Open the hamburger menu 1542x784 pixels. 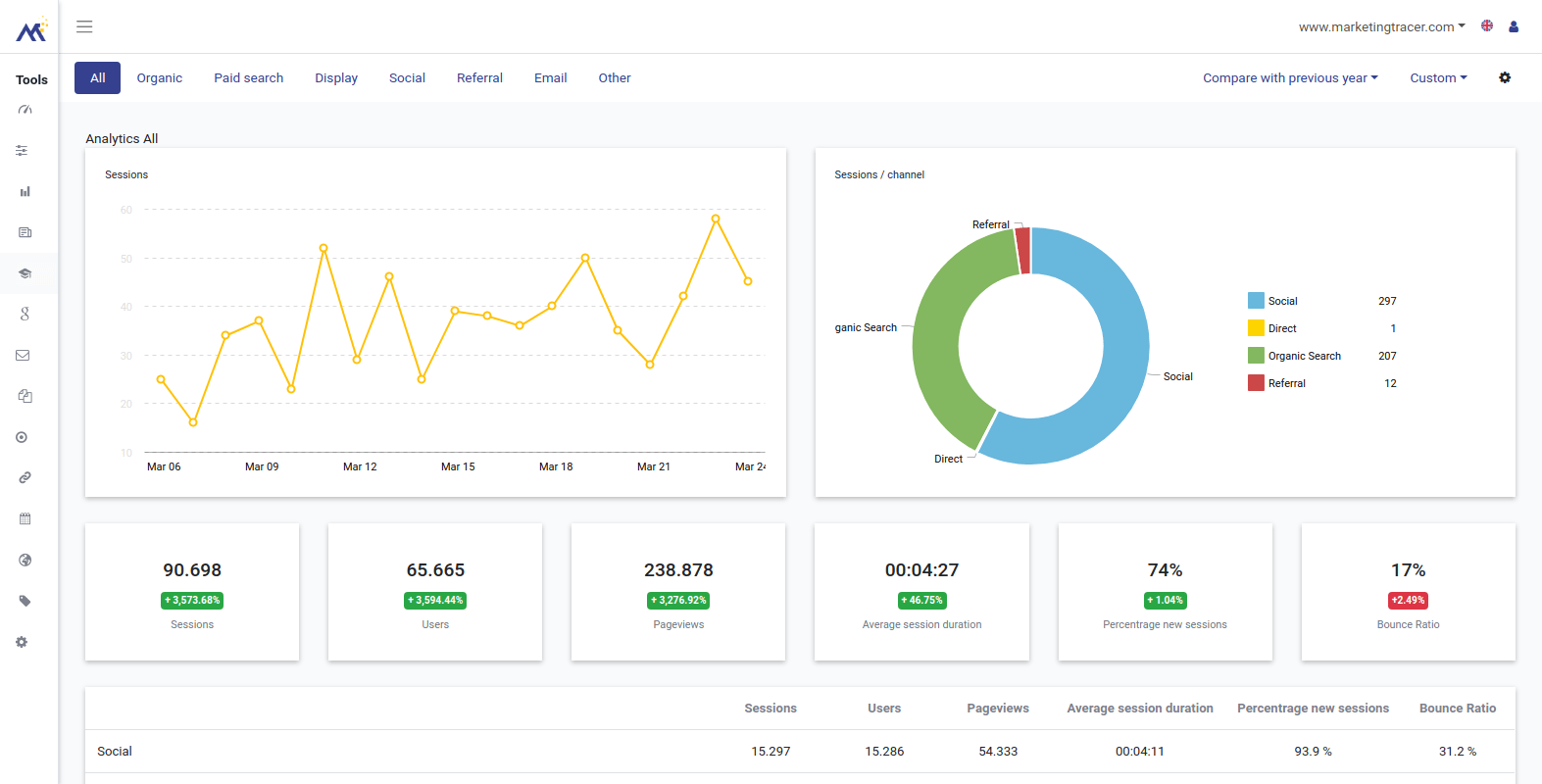tap(84, 26)
